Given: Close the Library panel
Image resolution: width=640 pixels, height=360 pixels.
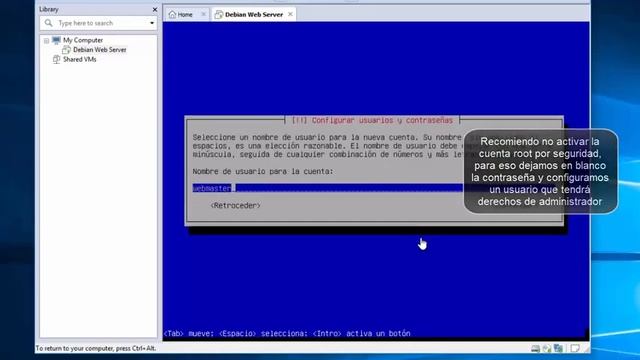Looking at the screenshot, I should [155, 9].
